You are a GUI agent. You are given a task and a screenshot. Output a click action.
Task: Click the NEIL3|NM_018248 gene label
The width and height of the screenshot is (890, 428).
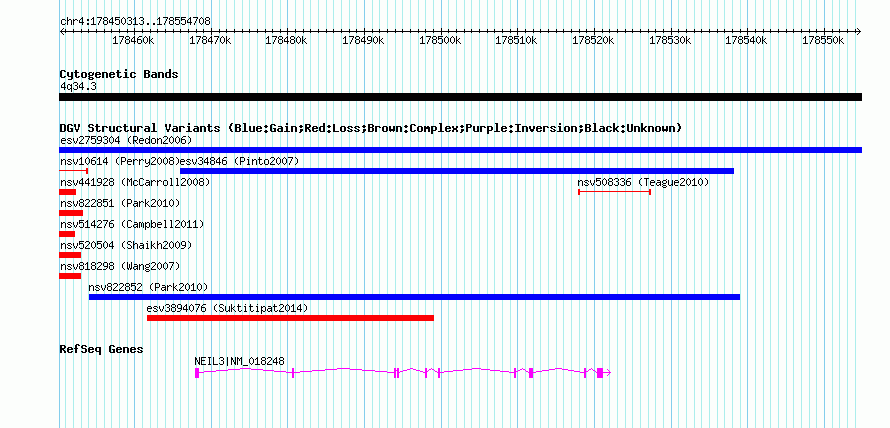(240, 361)
